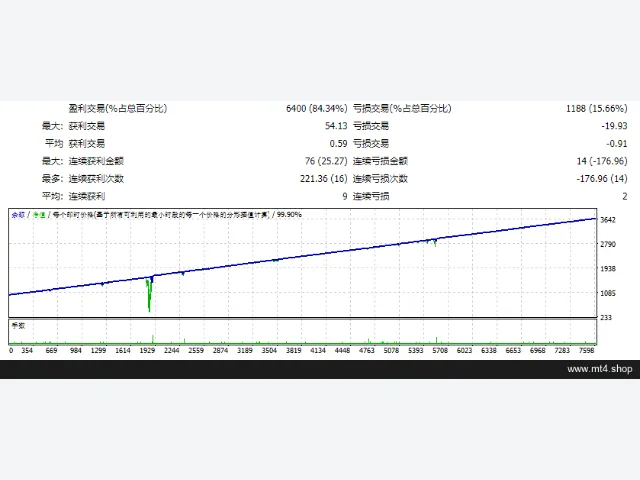
Task: Click the 7283 x-axis label
Action: click(562, 350)
